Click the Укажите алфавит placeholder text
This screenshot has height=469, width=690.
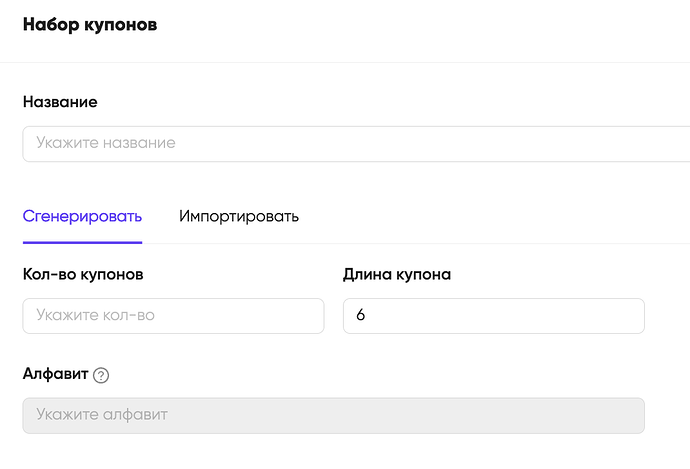pos(102,414)
